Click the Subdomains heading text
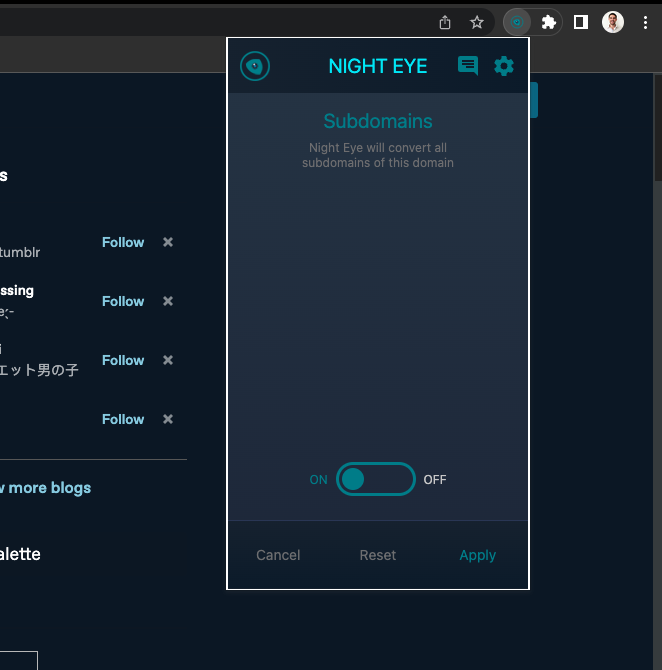 378,121
